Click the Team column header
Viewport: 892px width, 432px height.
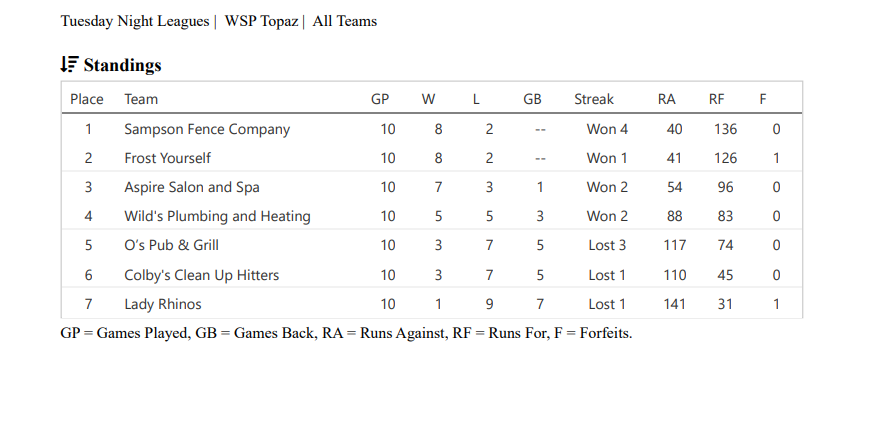pos(141,99)
